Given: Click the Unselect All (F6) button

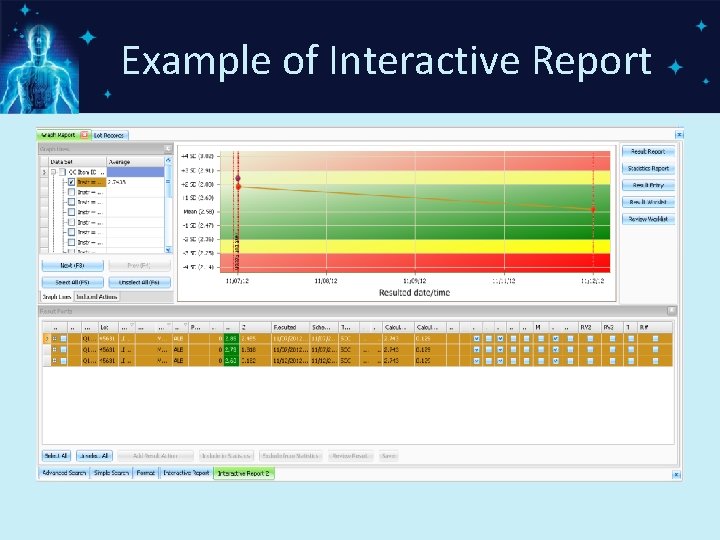Looking at the screenshot, I should 140,282.
